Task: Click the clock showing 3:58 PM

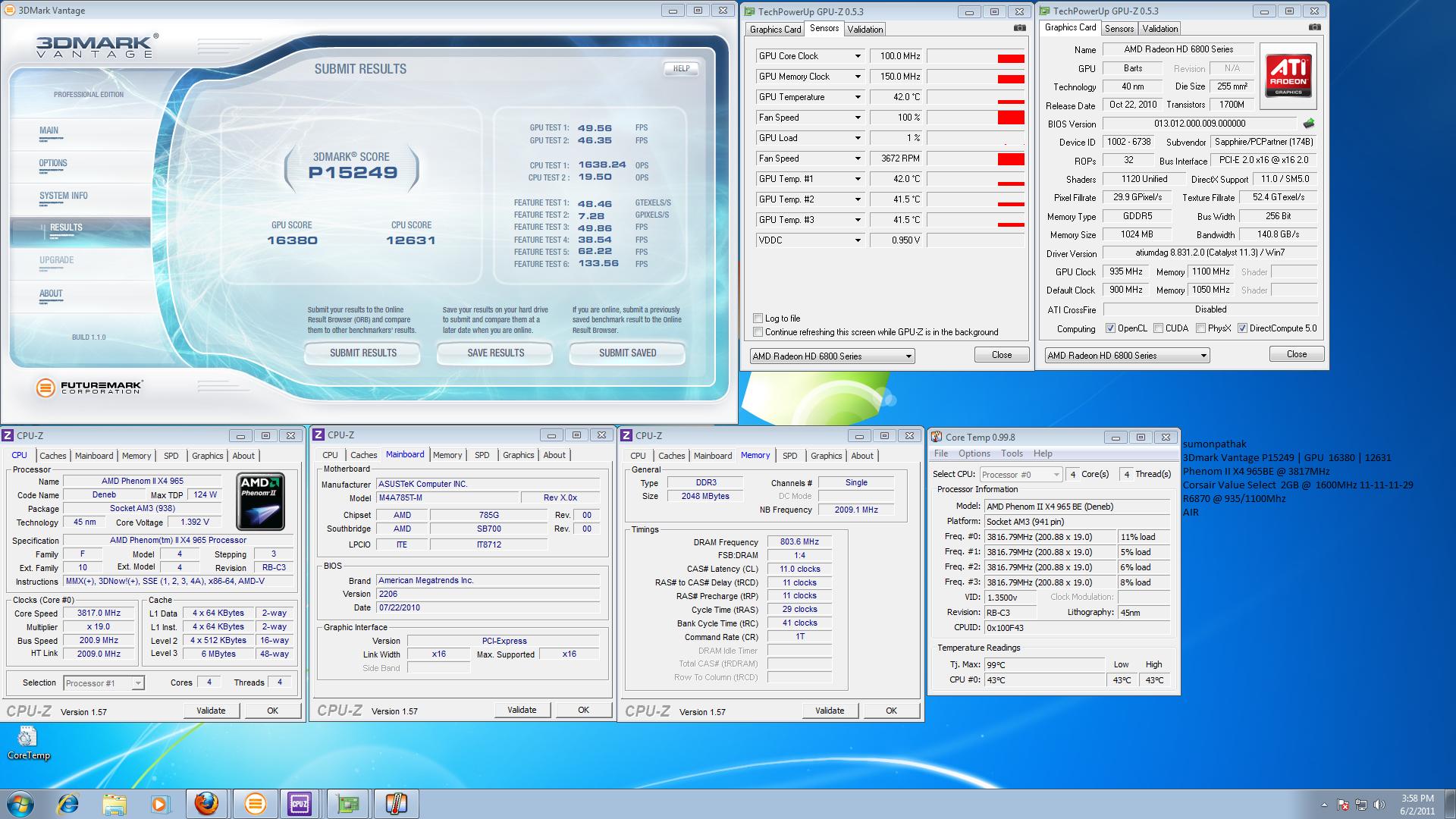Action: pos(1417,799)
